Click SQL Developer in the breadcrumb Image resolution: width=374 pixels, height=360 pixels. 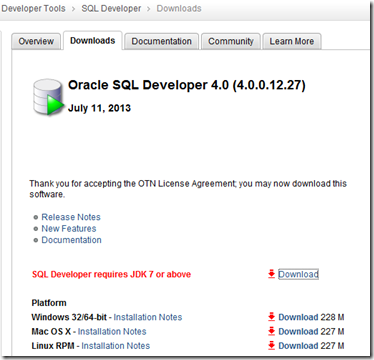pyautogui.click(x=111, y=9)
